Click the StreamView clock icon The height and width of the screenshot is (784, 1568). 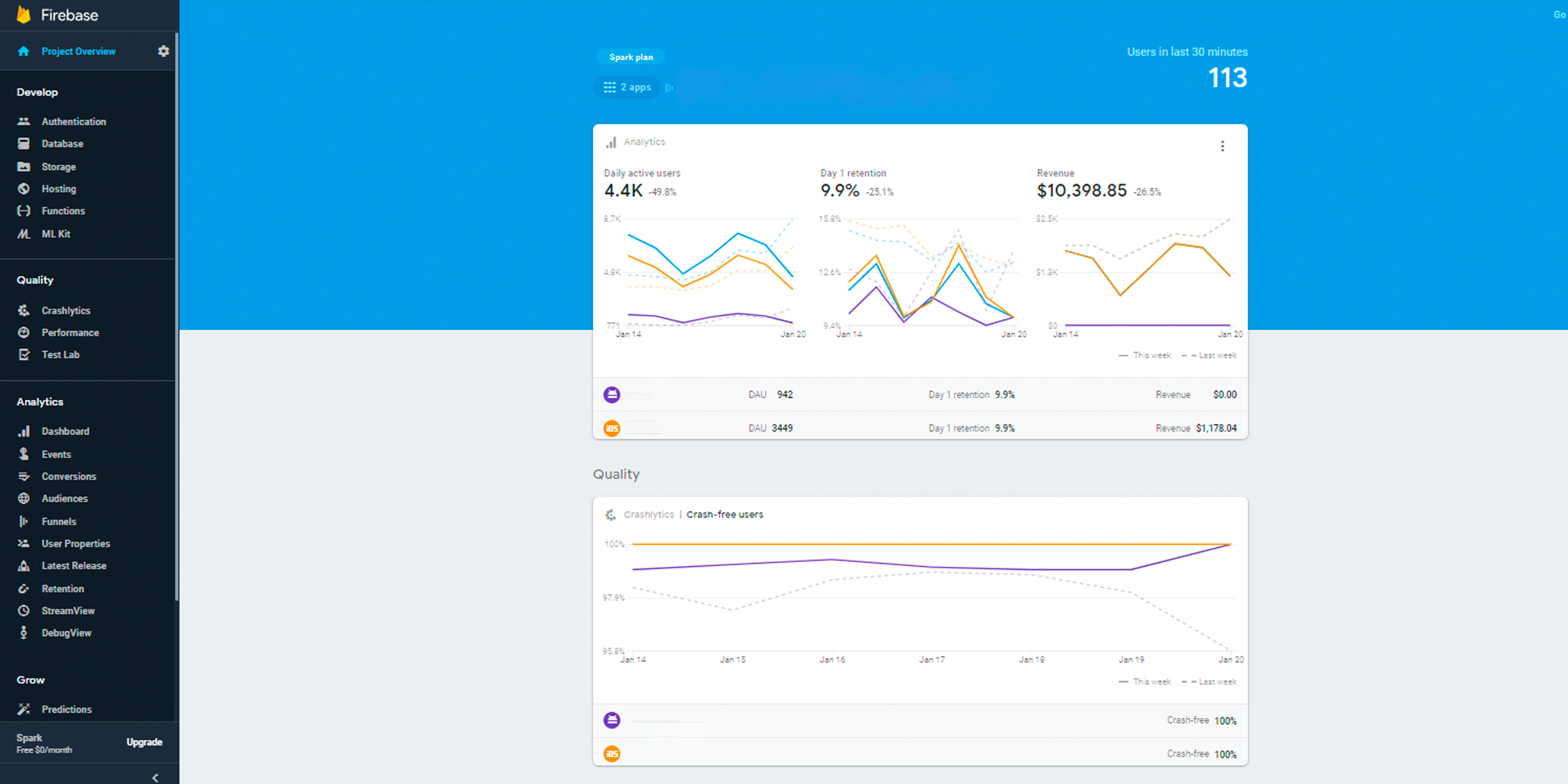pos(24,611)
